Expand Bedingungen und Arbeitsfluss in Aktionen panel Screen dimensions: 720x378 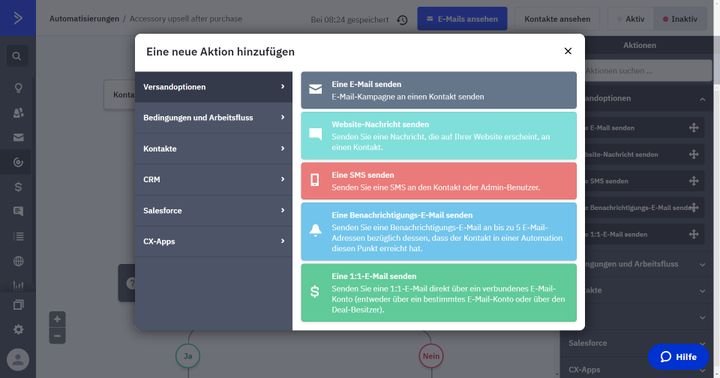point(703,265)
